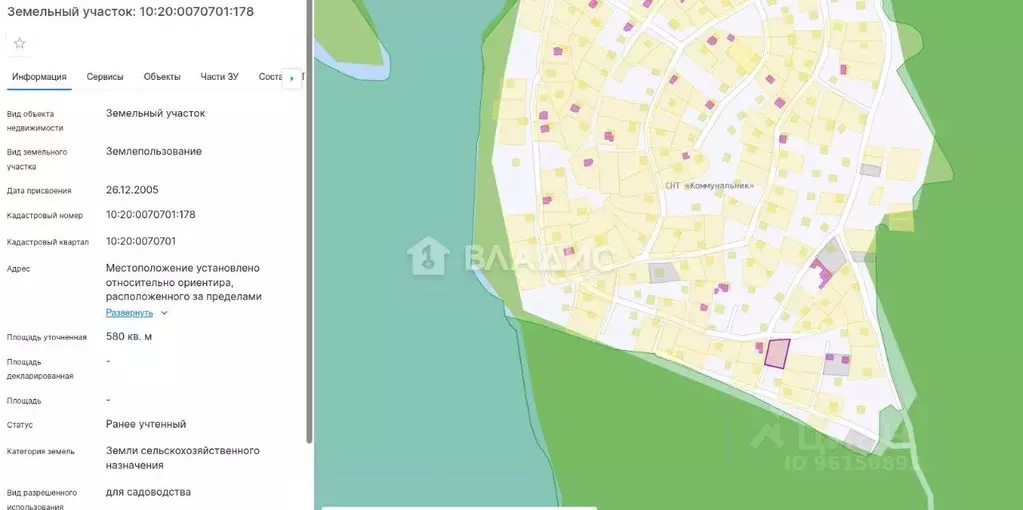This screenshot has height=510, width=1023.
Task: Switch to the Сервисы tab
Action: (x=105, y=77)
